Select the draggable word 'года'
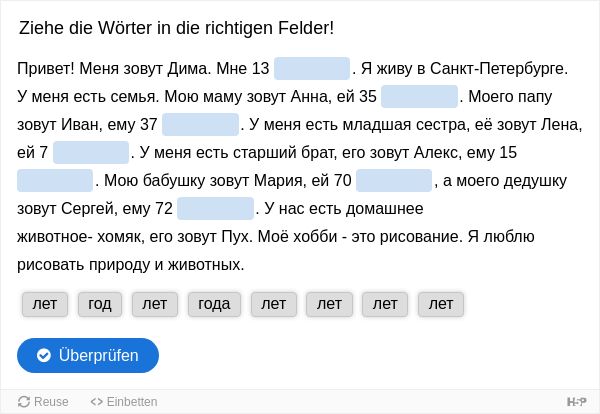This screenshot has width=600, height=414. tap(214, 304)
